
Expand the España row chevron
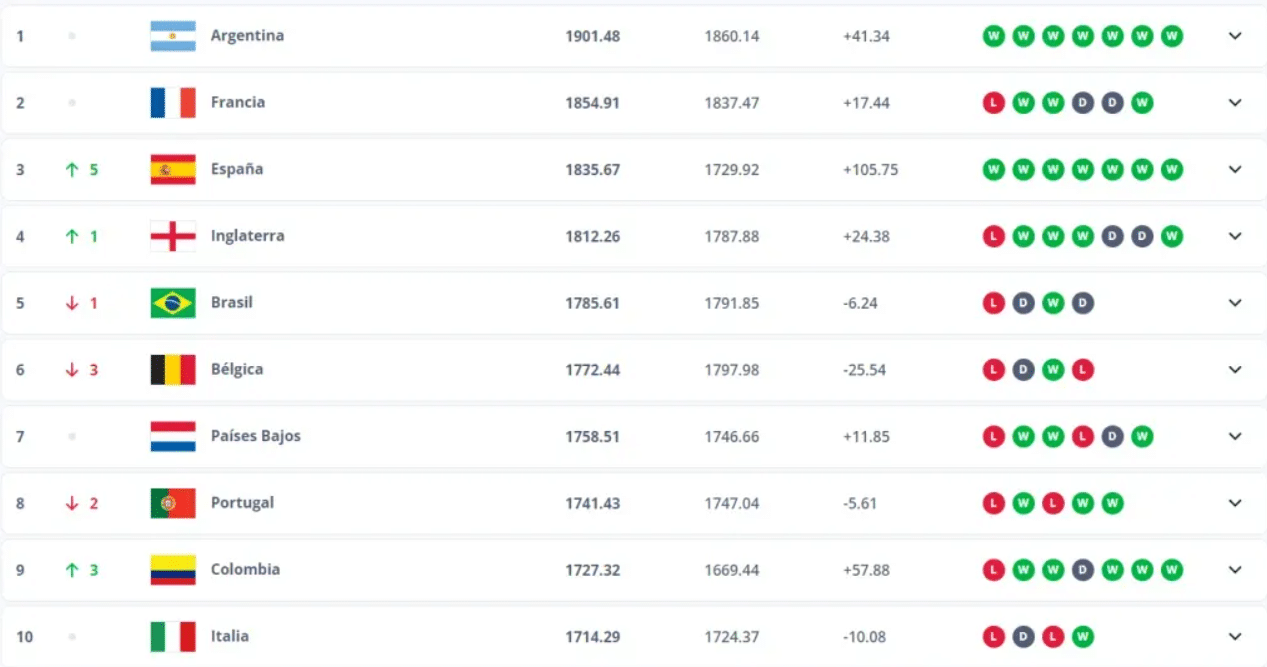pos(1235,170)
